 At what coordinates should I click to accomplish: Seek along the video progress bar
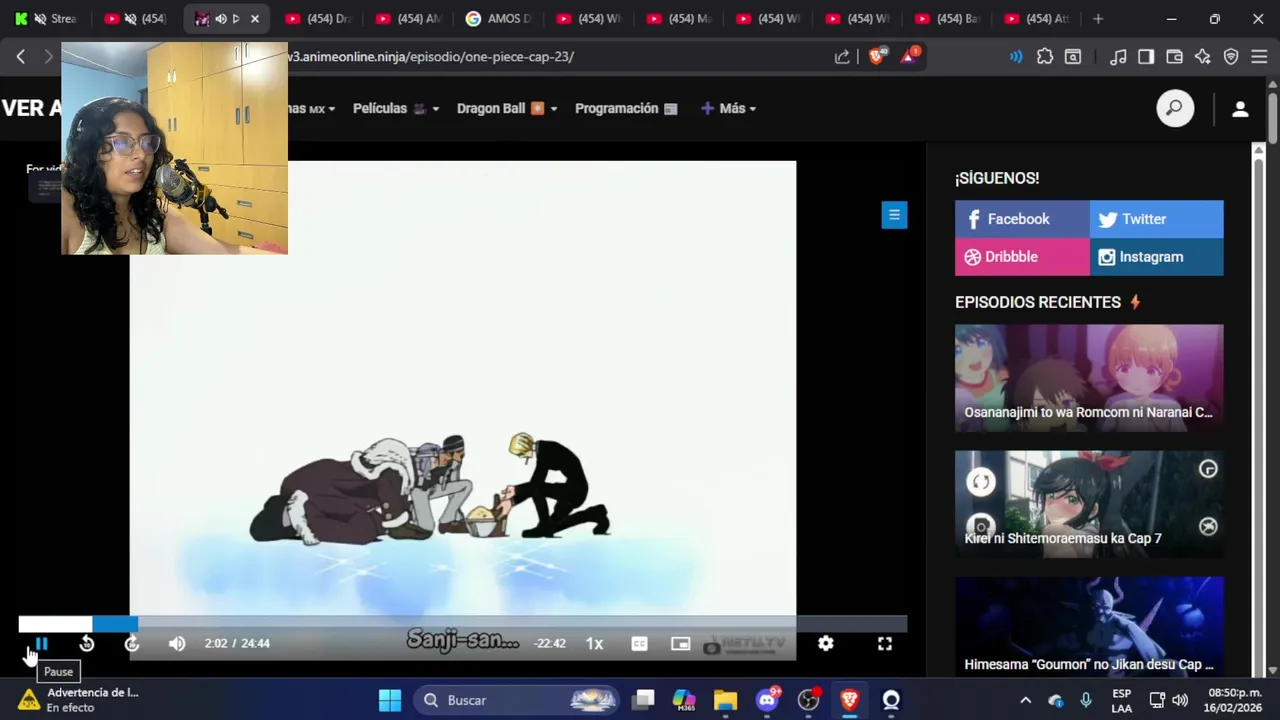point(462,625)
